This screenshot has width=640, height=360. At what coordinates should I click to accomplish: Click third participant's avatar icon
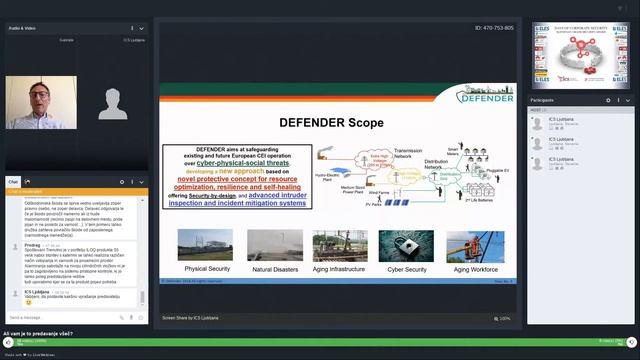coord(538,164)
